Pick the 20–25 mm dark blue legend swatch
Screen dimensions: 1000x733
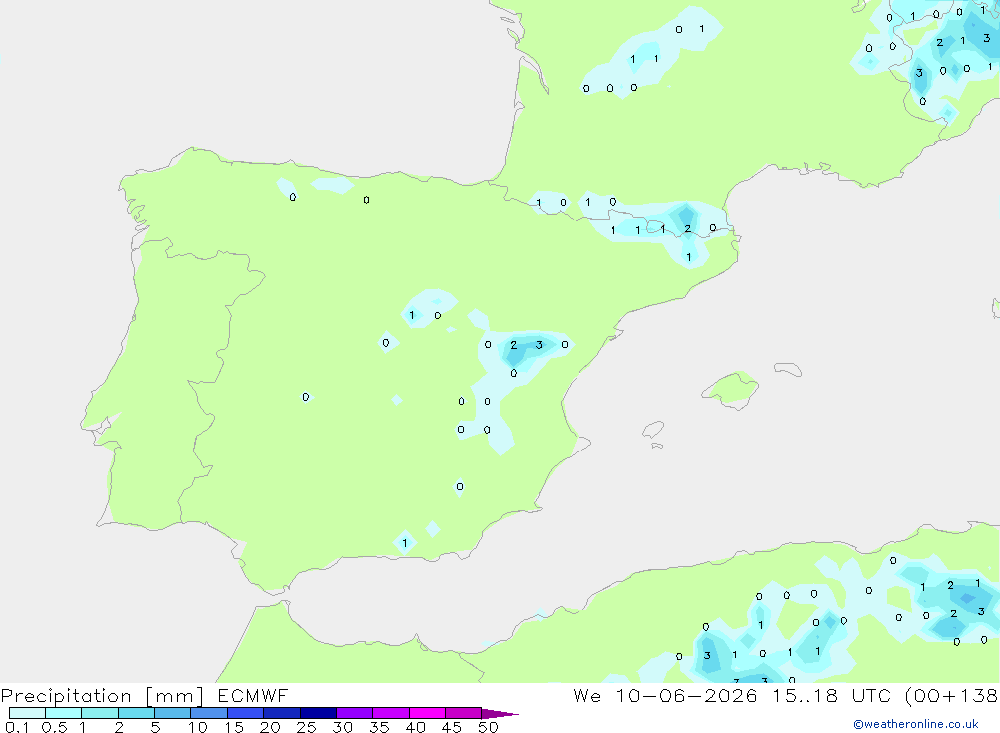(282, 713)
